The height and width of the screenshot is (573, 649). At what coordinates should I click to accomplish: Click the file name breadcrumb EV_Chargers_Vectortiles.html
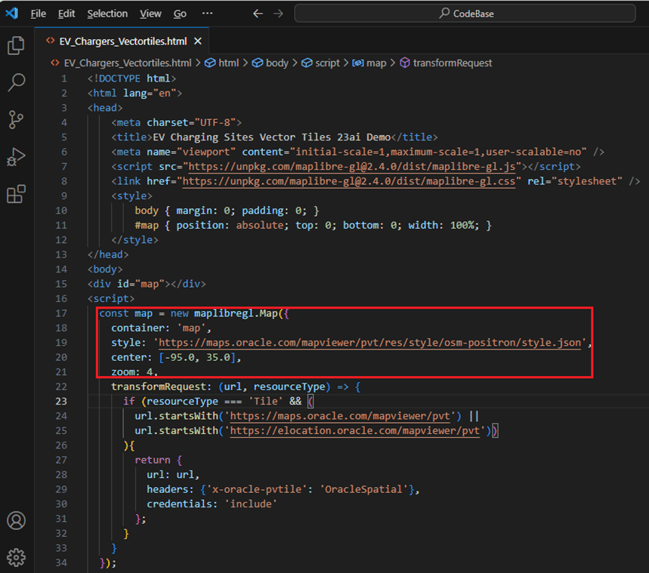[x=127, y=63]
